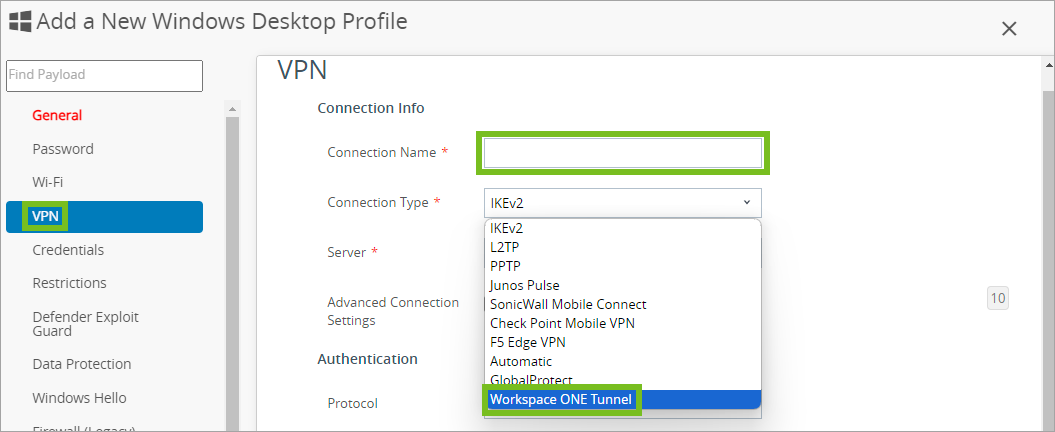This screenshot has height=432, width=1055.
Task: Open the Windows Hello payload section
Action: coord(79,398)
